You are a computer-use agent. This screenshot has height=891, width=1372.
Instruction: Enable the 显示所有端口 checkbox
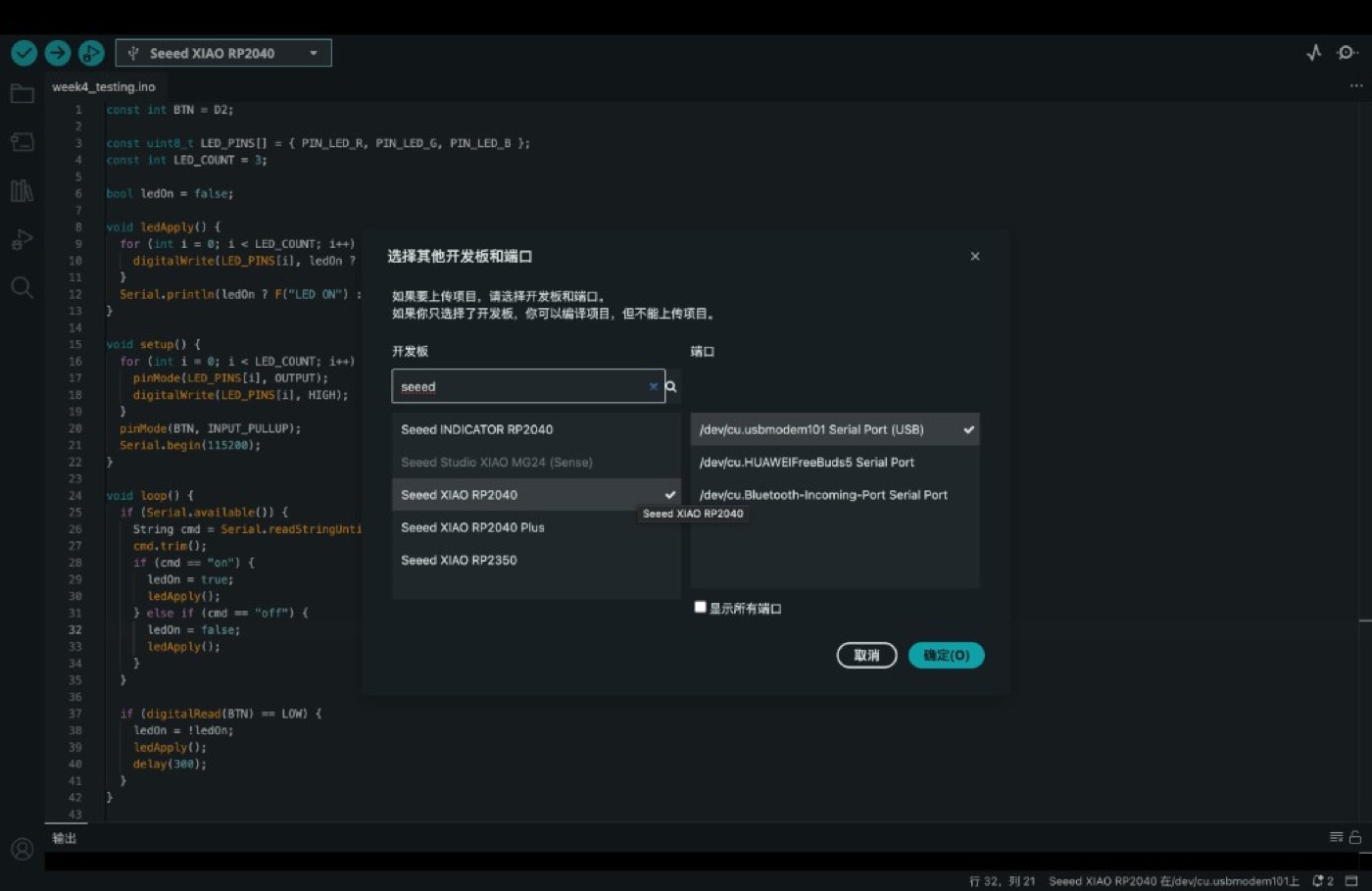(x=700, y=607)
